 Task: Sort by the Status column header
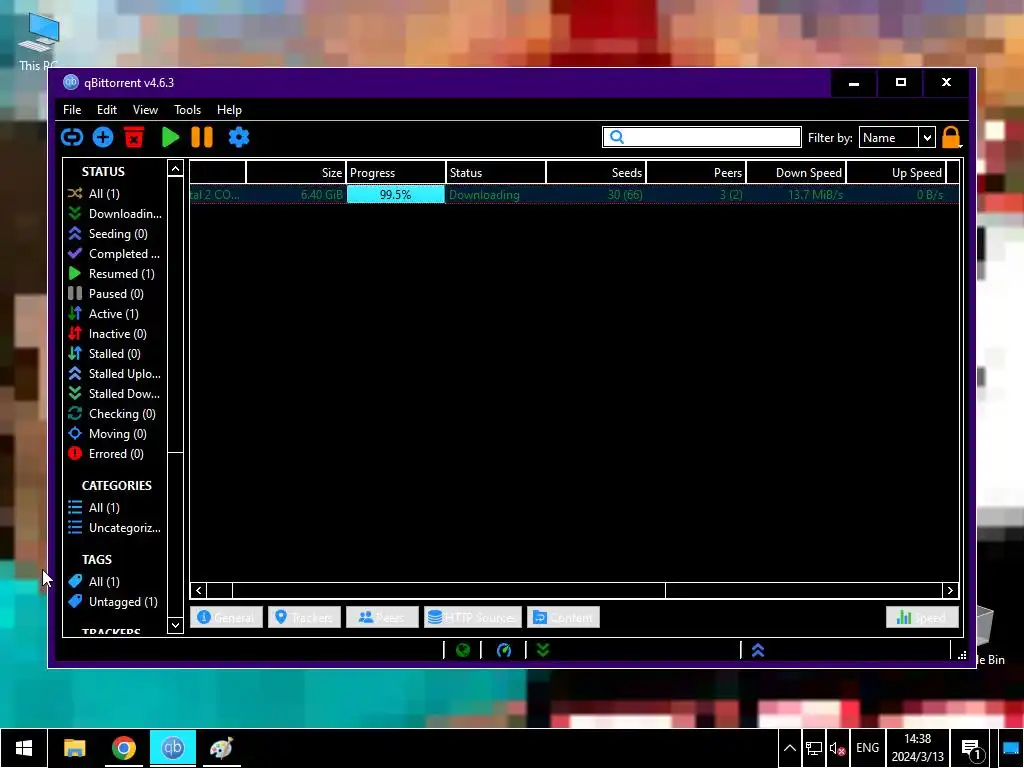(496, 173)
